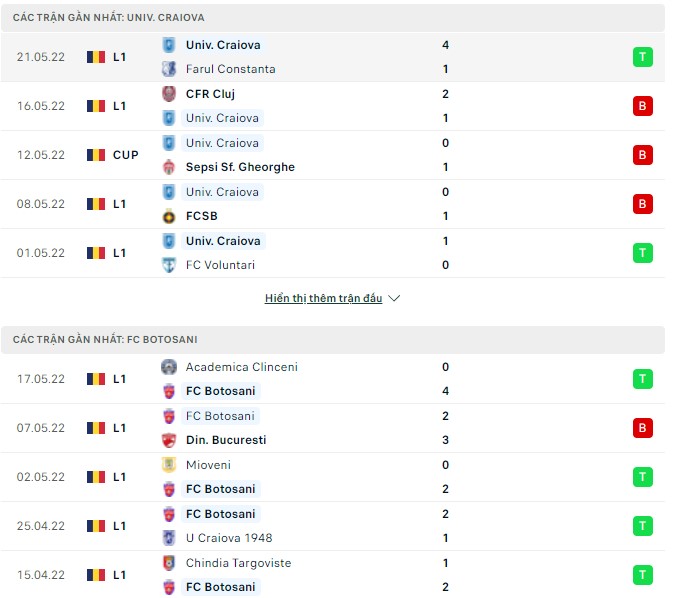The width and height of the screenshot is (673, 598).
Task: Click the Academica Clinceni team crest
Action: tap(169, 367)
